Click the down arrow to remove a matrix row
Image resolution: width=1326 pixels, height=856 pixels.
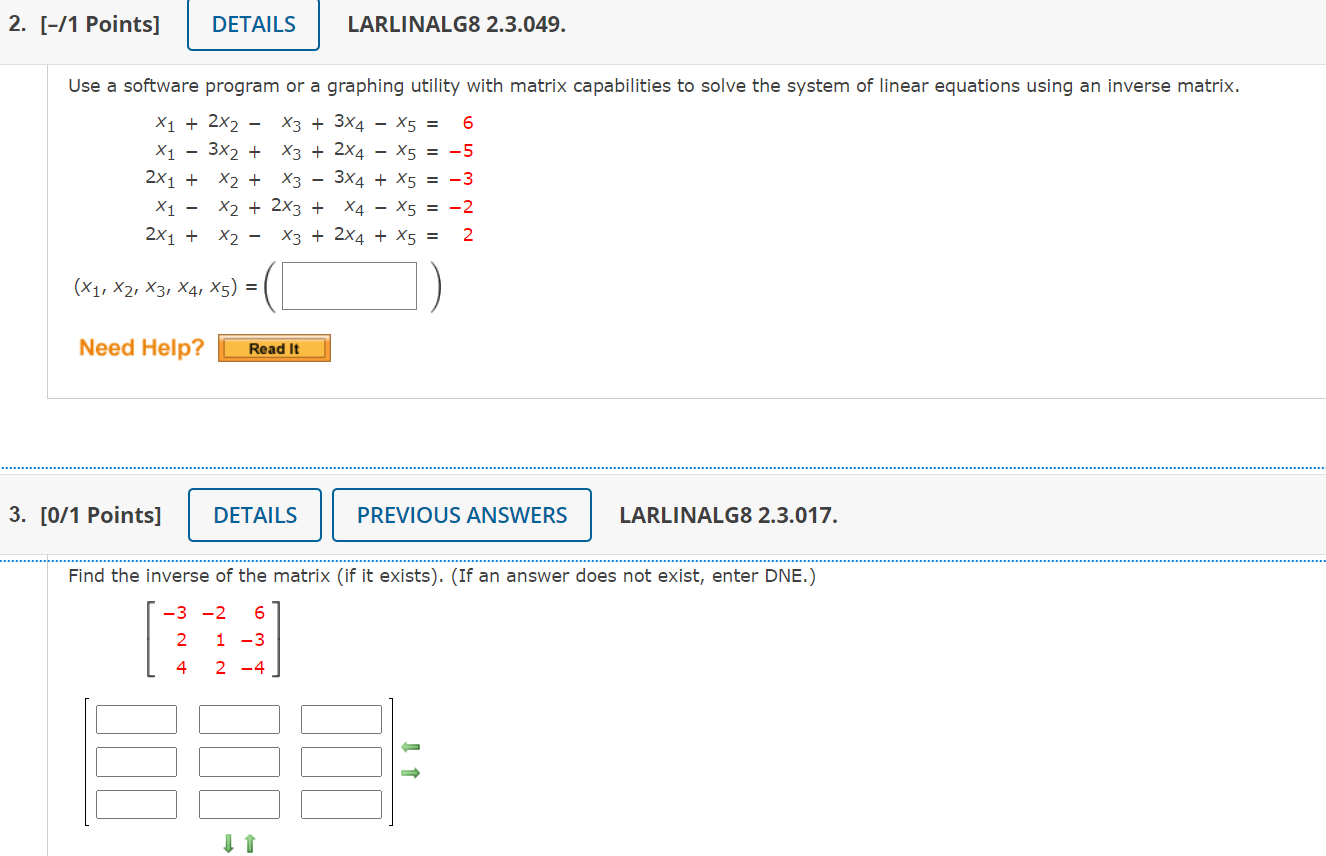(228, 843)
